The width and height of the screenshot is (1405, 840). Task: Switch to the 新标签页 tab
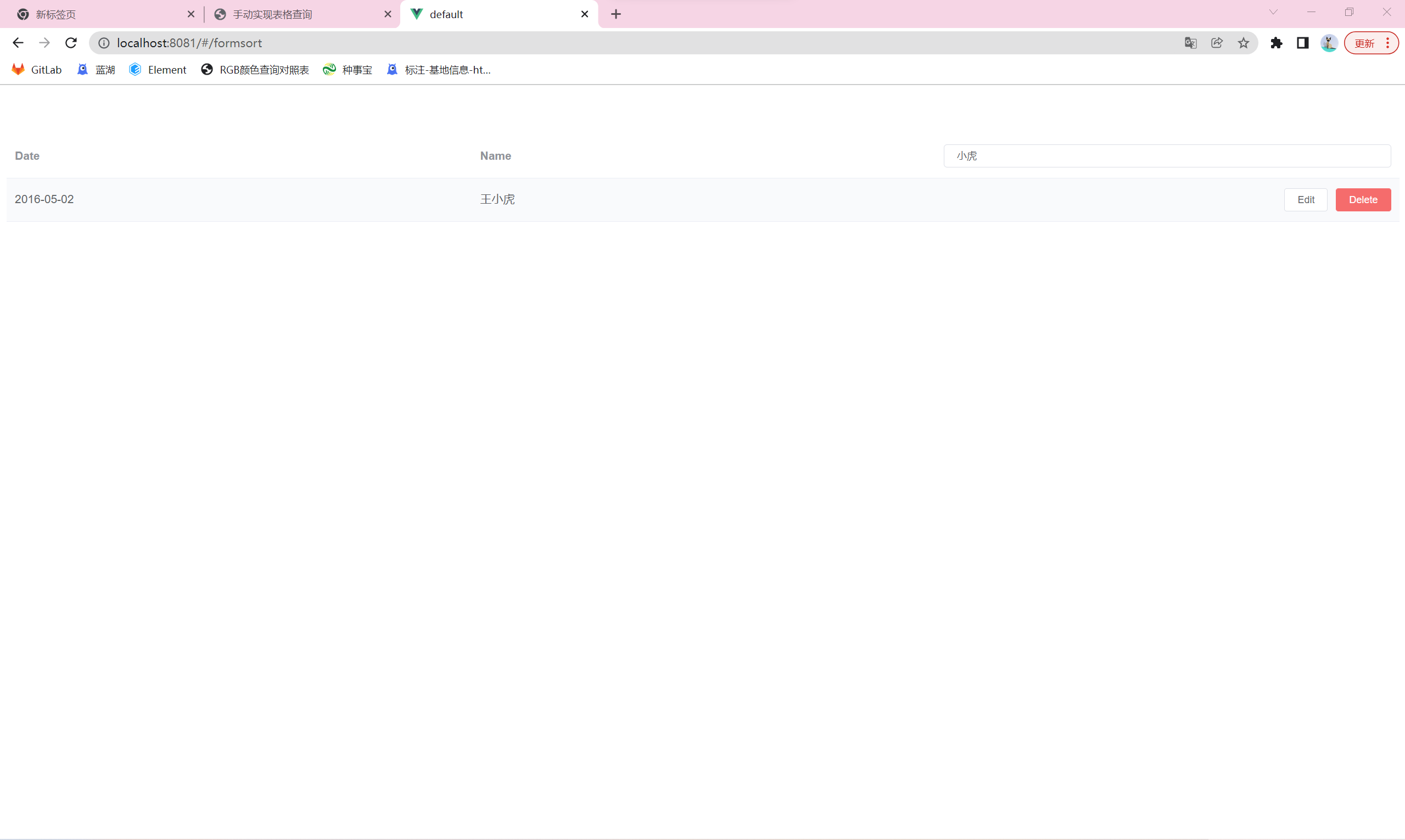(55, 14)
